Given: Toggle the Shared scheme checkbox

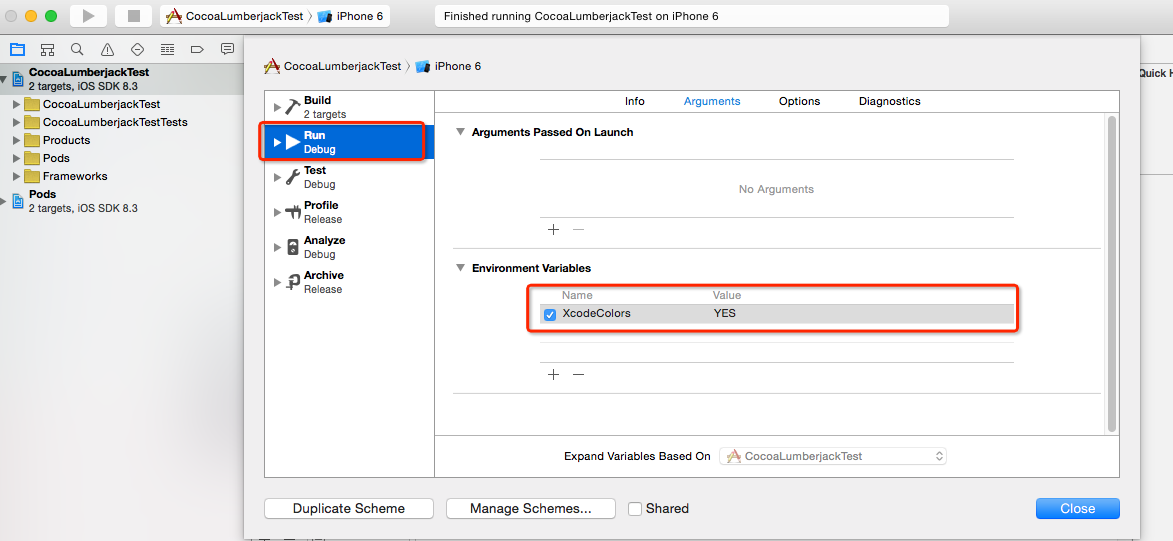Looking at the screenshot, I should tap(635, 509).
